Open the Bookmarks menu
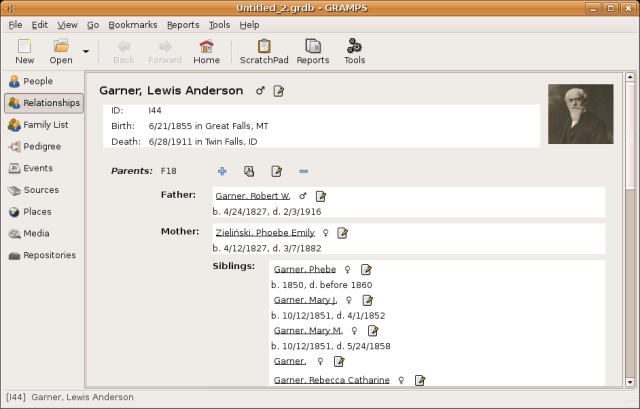The height and width of the screenshot is (409, 640). pos(132,24)
